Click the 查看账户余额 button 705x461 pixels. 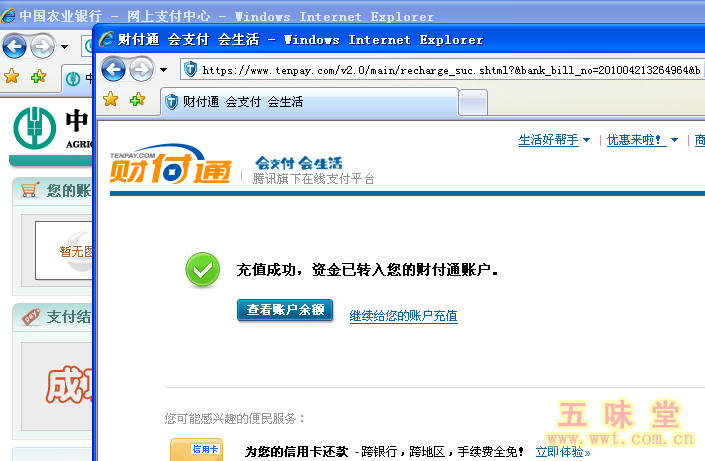pos(285,310)
